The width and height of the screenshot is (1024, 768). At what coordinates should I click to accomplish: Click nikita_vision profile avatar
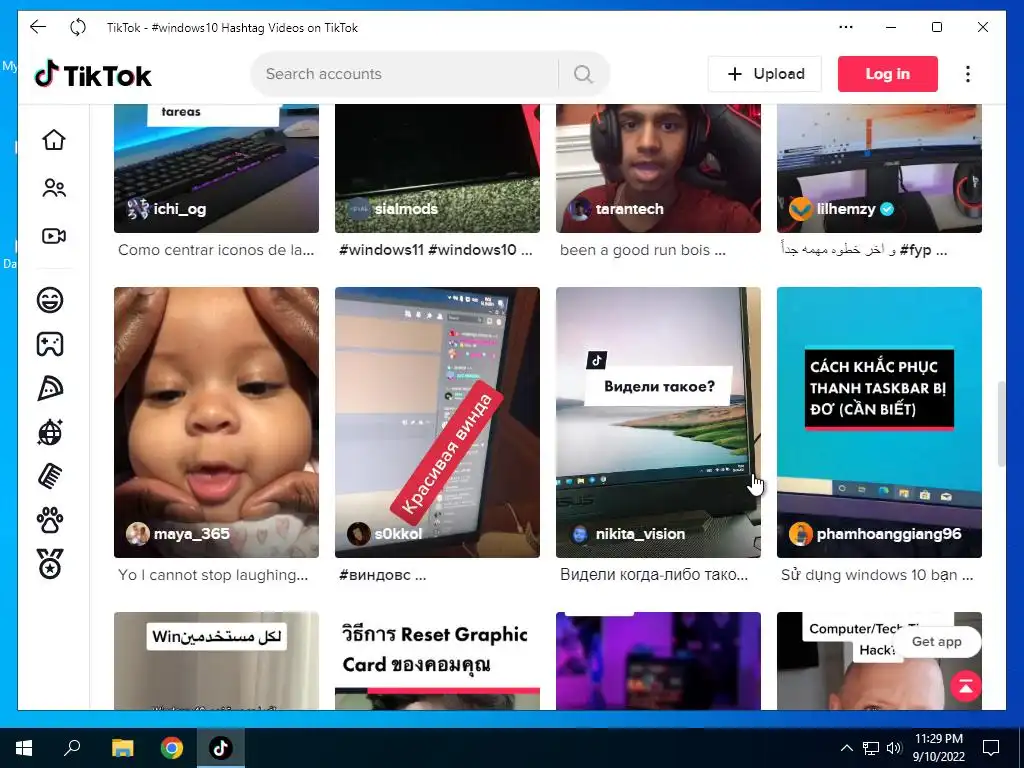pyautogui.click(x=579, y=534)
